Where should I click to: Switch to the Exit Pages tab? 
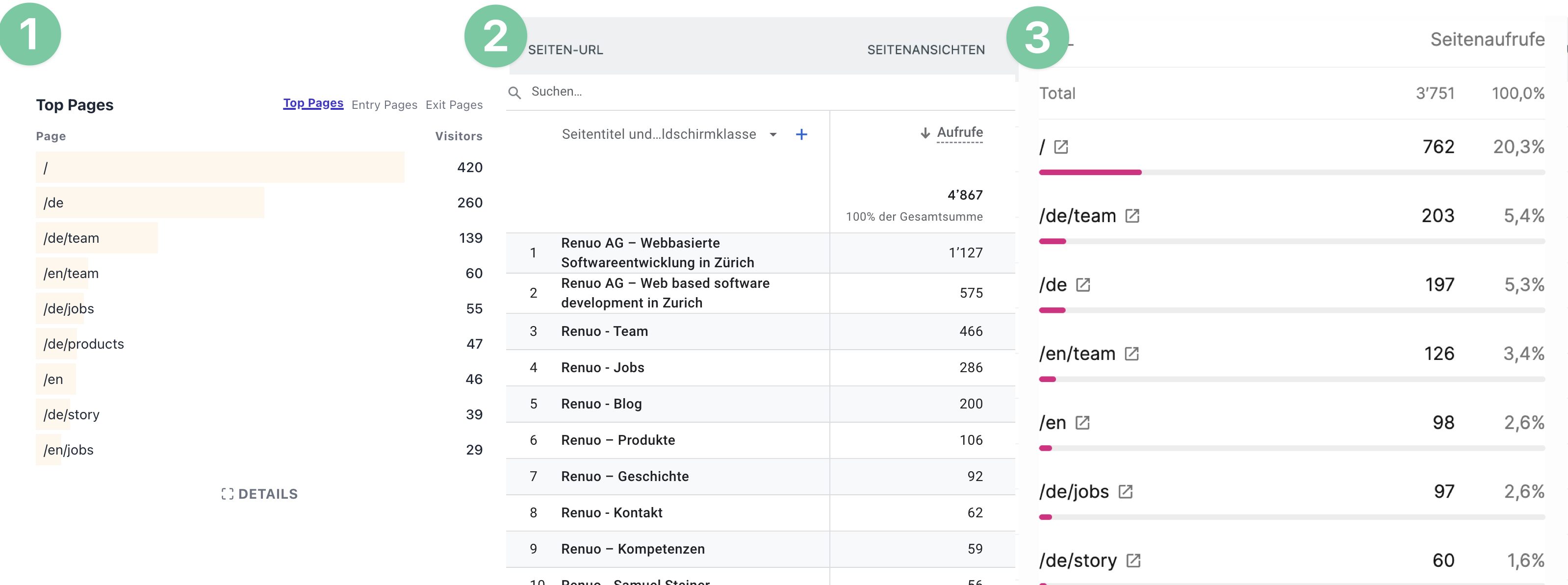tap(454, 105)
